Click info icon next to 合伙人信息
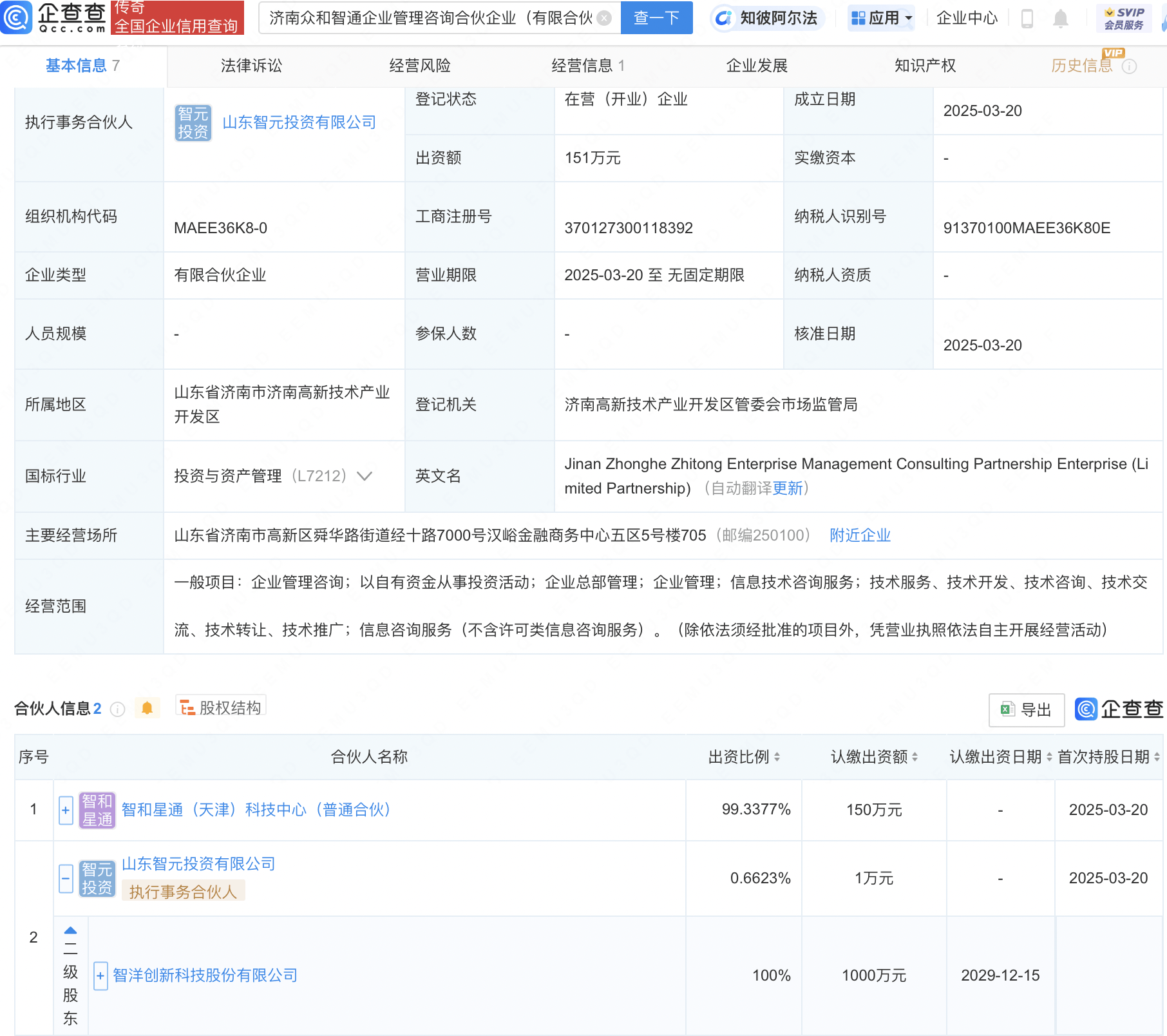The height and width of the screenshot is (1036, 1167). tap(117, 709)
